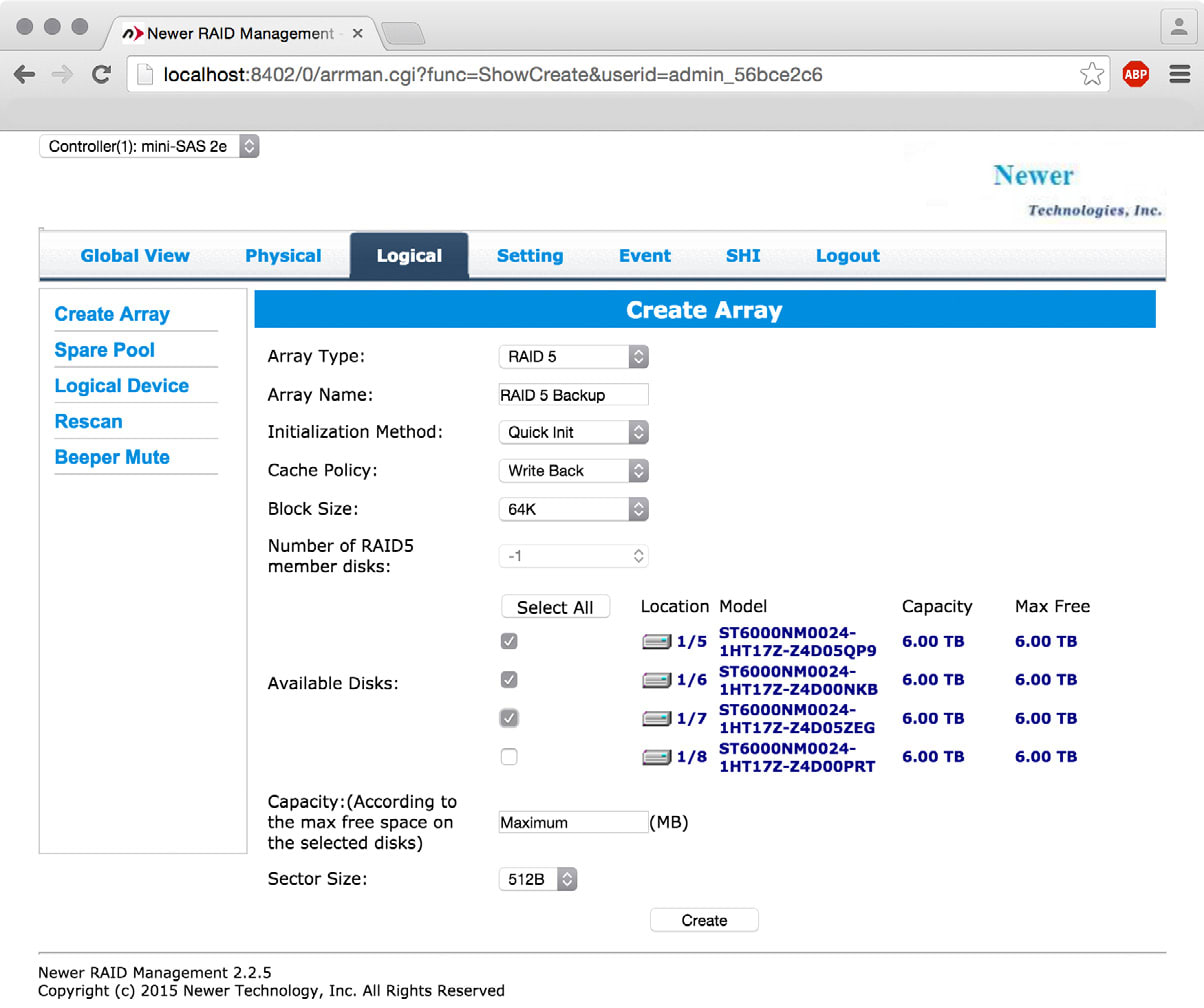Viewport: 1204px width, 1008px height.
Task: Open the Array Type dropdown showing RAID 5
Action: (573, 356)
